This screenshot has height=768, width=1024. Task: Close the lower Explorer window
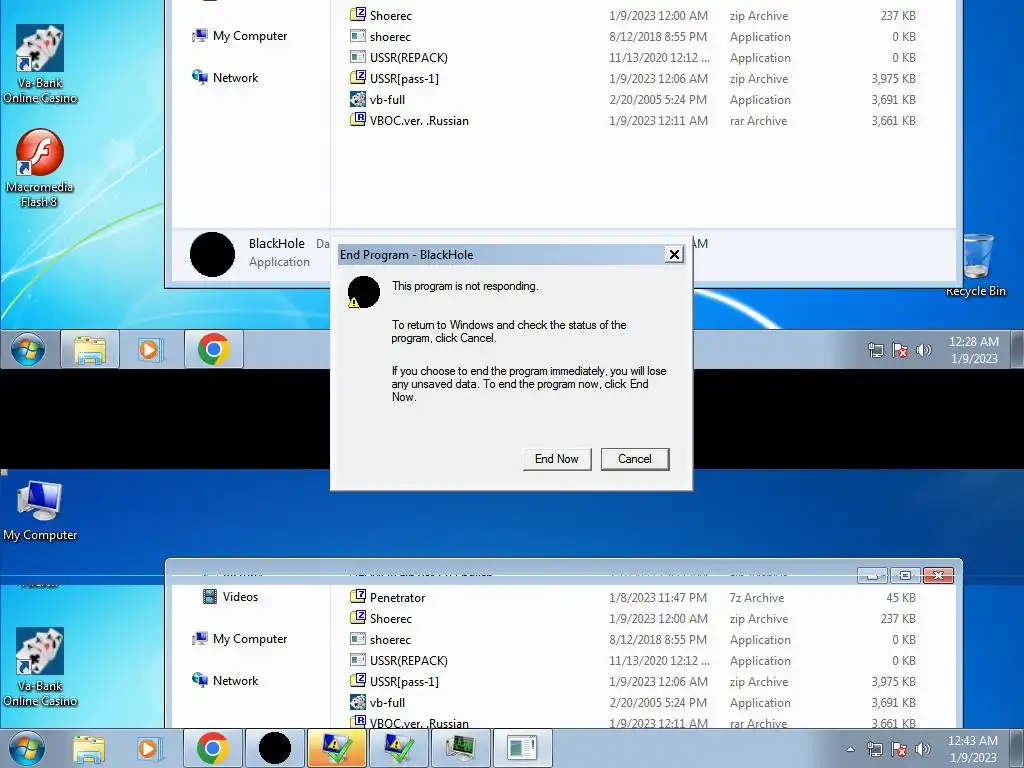pyautogui.click(x=938, y=575)
